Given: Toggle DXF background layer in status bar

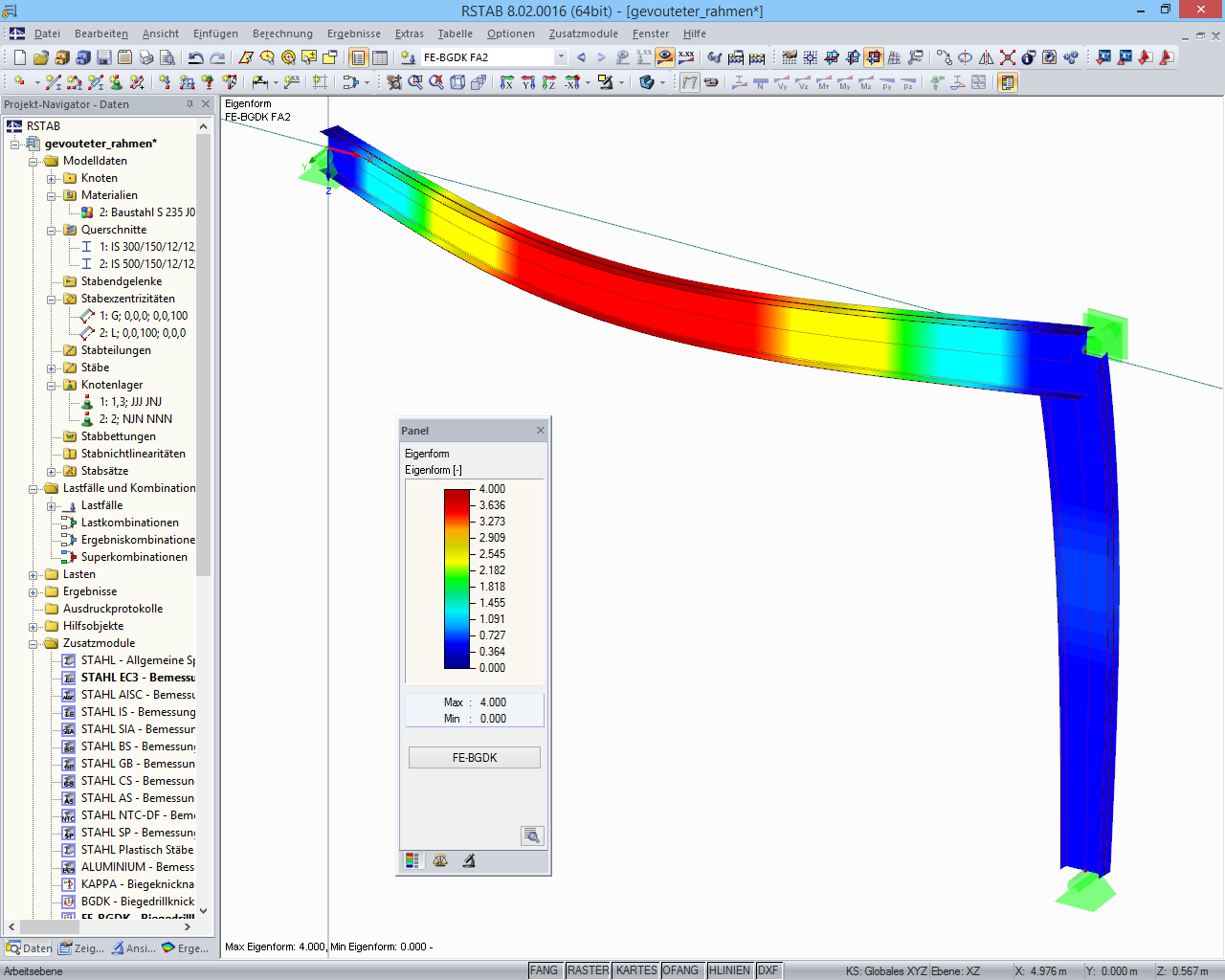Looking at the screenshot, I should [768, 970].
